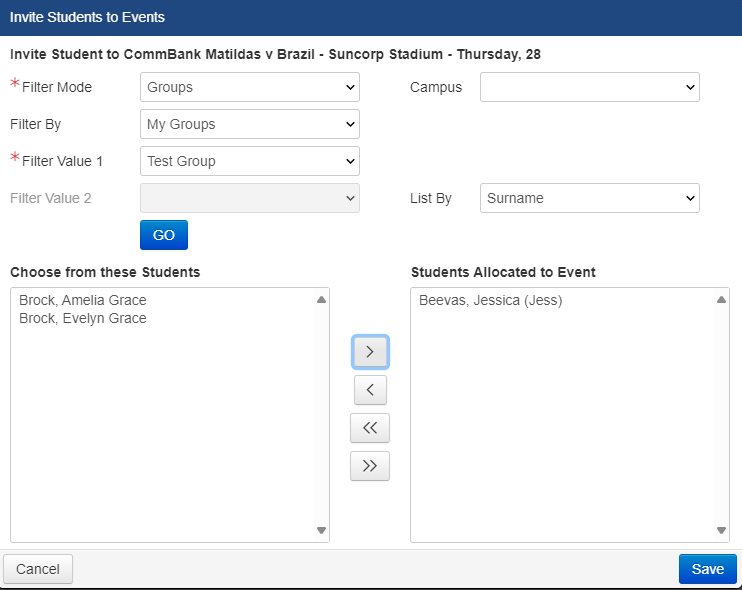Remove selected student from allocated list

(370, 390)
